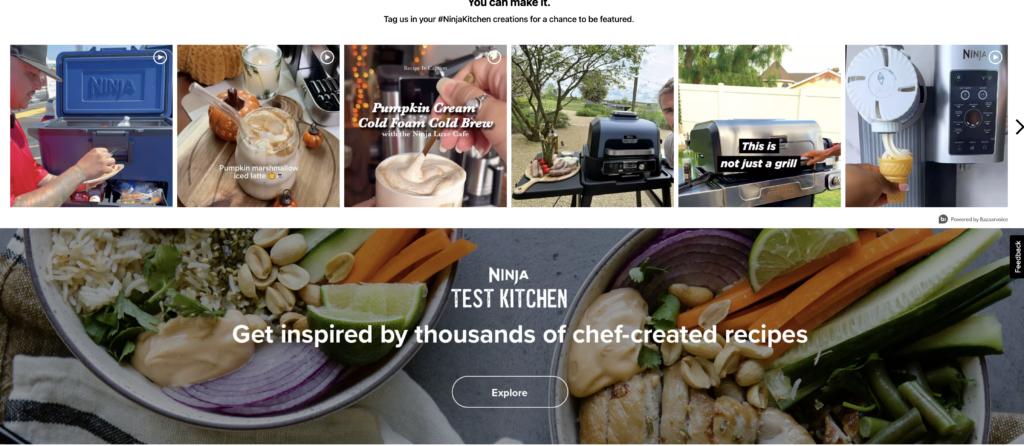
Task: Open the 'This is not just a grill' post
Action: 760,126
